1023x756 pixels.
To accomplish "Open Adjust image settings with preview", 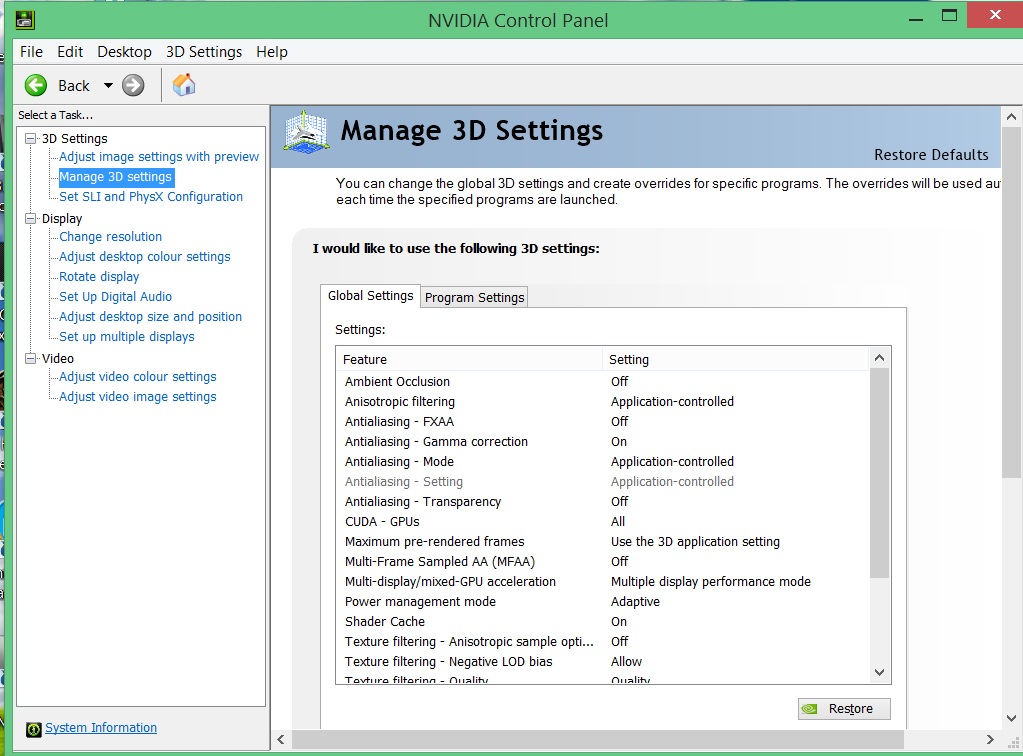I will [159, 157].
